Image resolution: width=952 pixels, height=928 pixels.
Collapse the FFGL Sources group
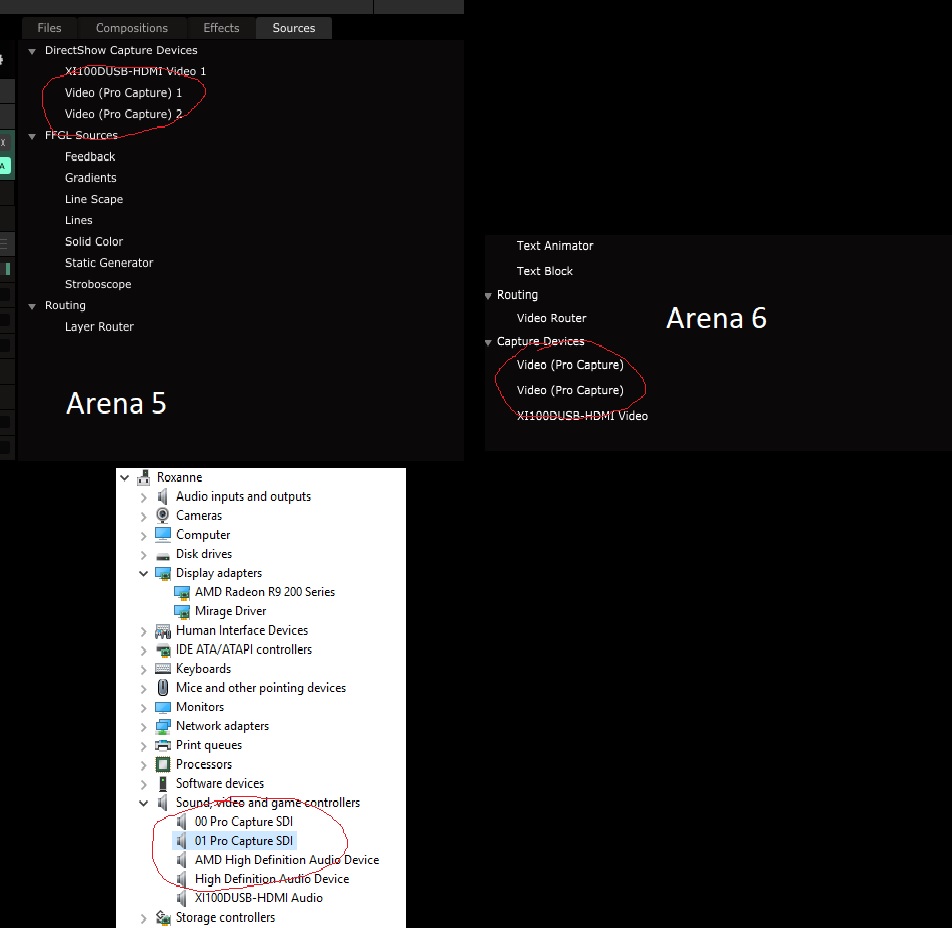[32, 136]
